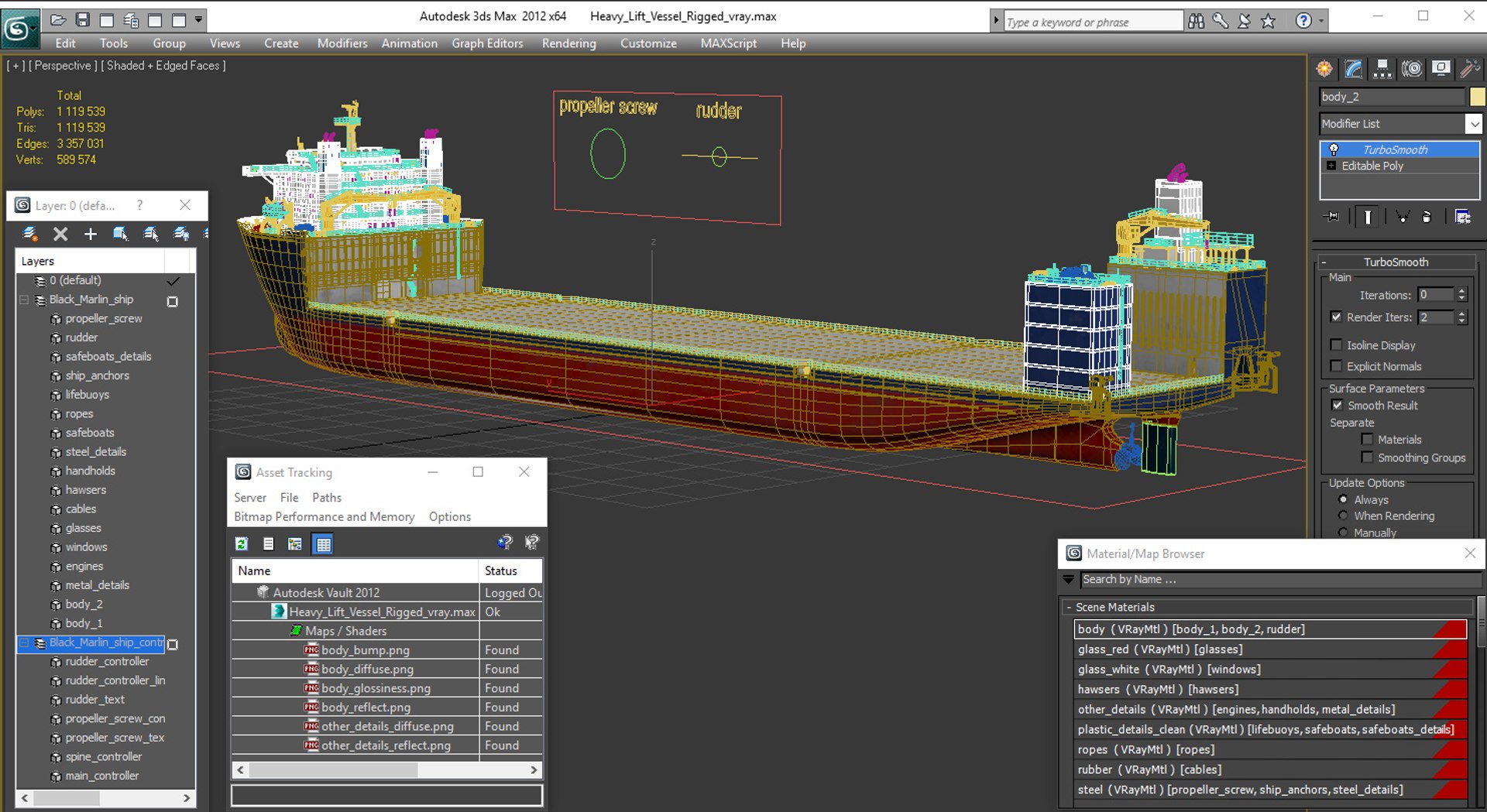Collapse the Black_Marlin_ship layer tree
This screenshot has width=1487, height=812.
click(24, 300)
